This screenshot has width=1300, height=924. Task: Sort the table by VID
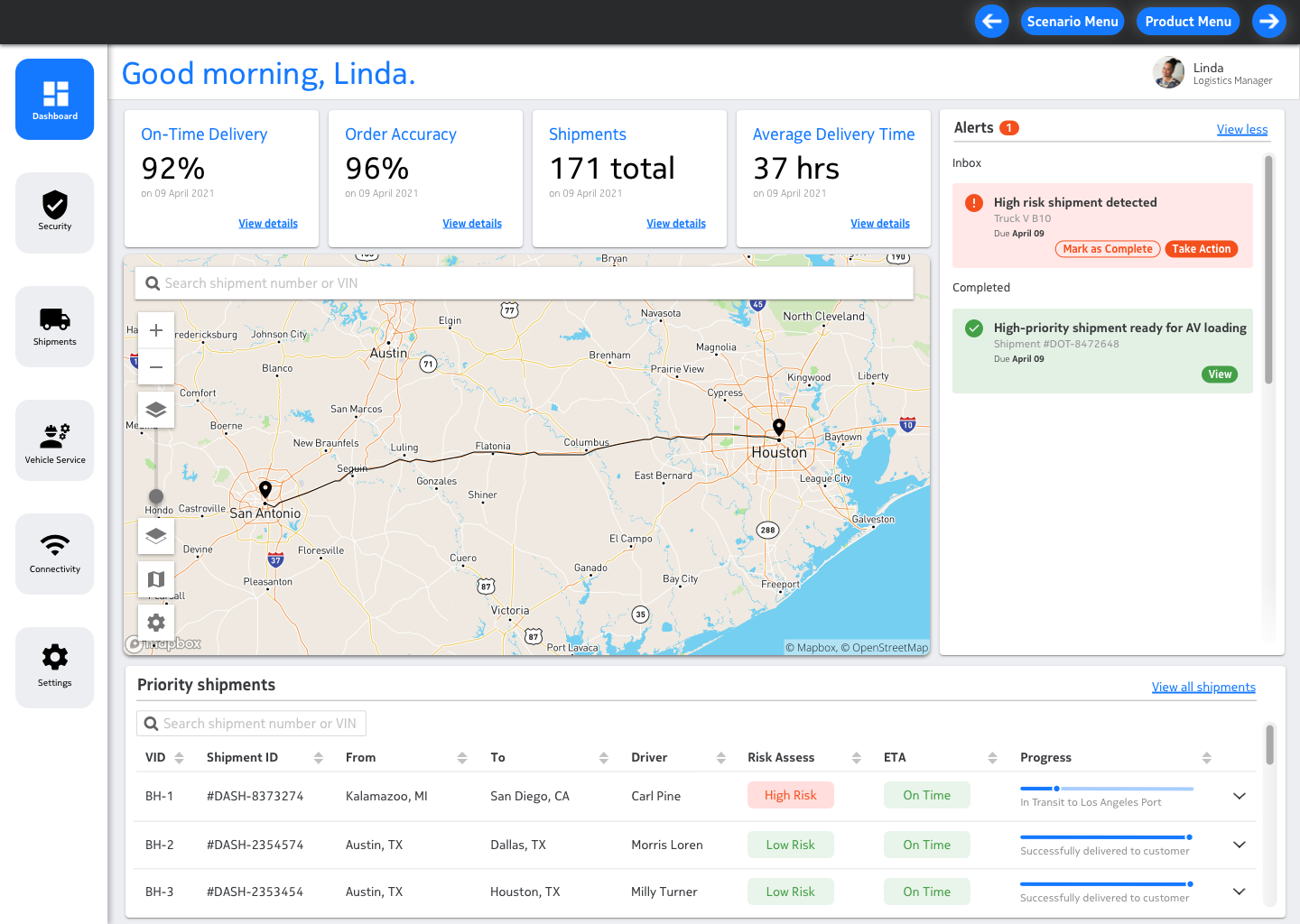[179, 758]
